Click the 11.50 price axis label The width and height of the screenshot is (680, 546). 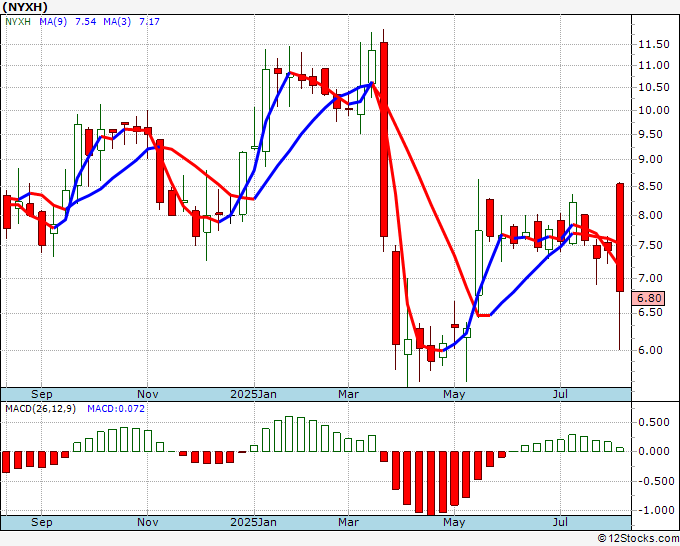click(x=654, y=44)
